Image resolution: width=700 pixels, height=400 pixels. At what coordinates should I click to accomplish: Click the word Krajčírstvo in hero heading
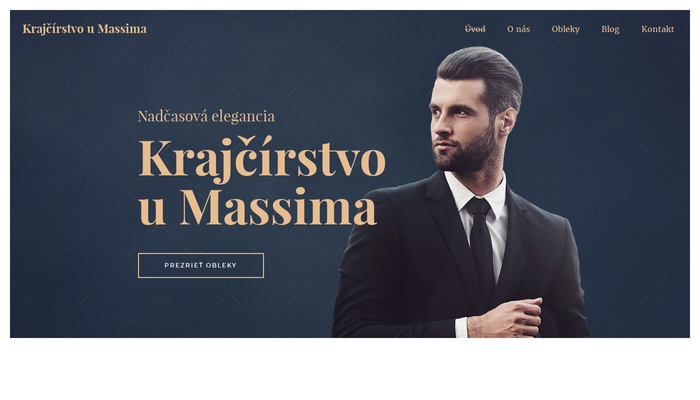tap(262, 159)
